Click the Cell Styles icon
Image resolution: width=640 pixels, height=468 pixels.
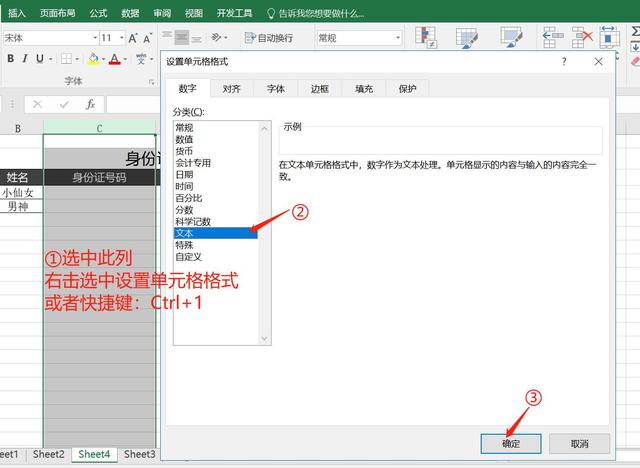click(511, 37)
